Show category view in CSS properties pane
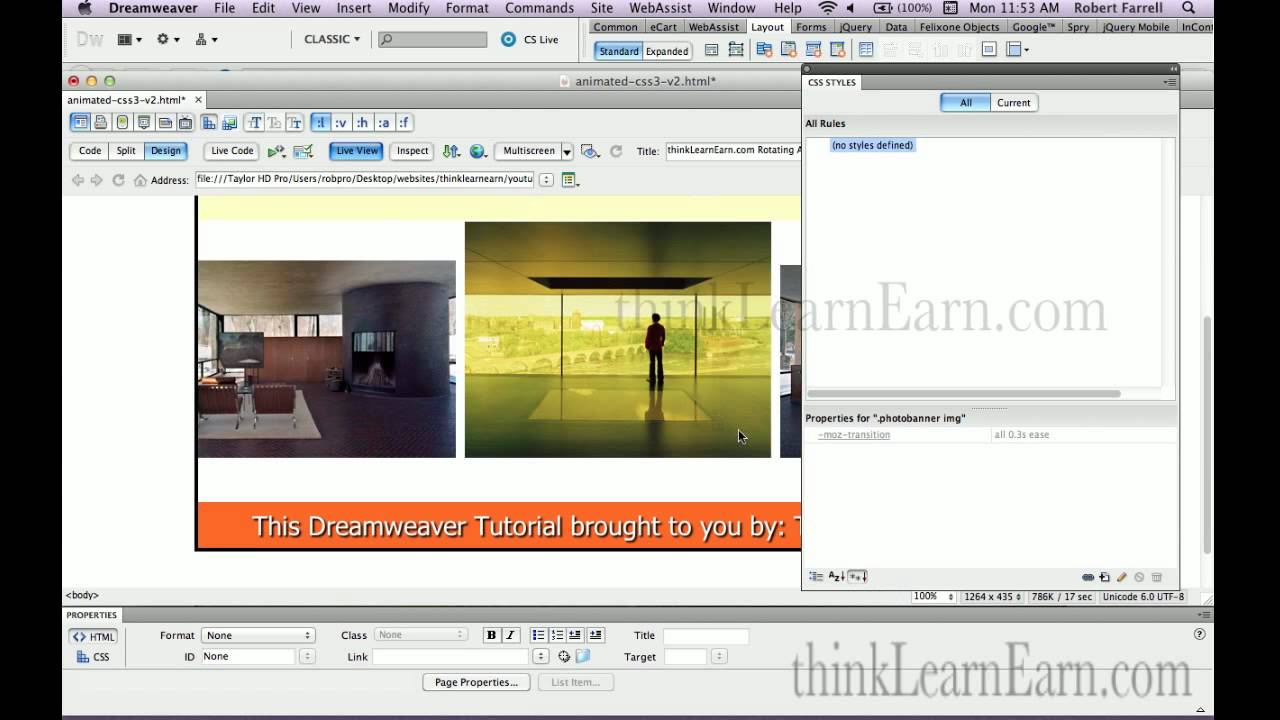 816,577
